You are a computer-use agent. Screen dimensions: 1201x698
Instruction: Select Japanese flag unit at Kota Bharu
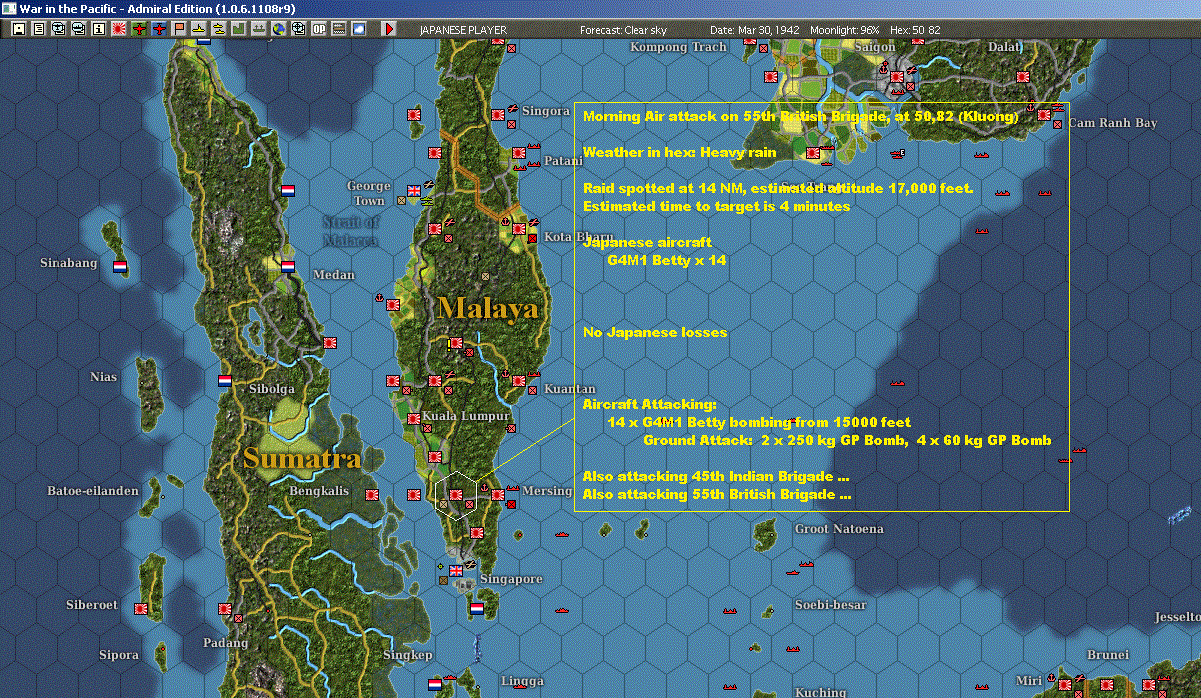coord(519,230)
